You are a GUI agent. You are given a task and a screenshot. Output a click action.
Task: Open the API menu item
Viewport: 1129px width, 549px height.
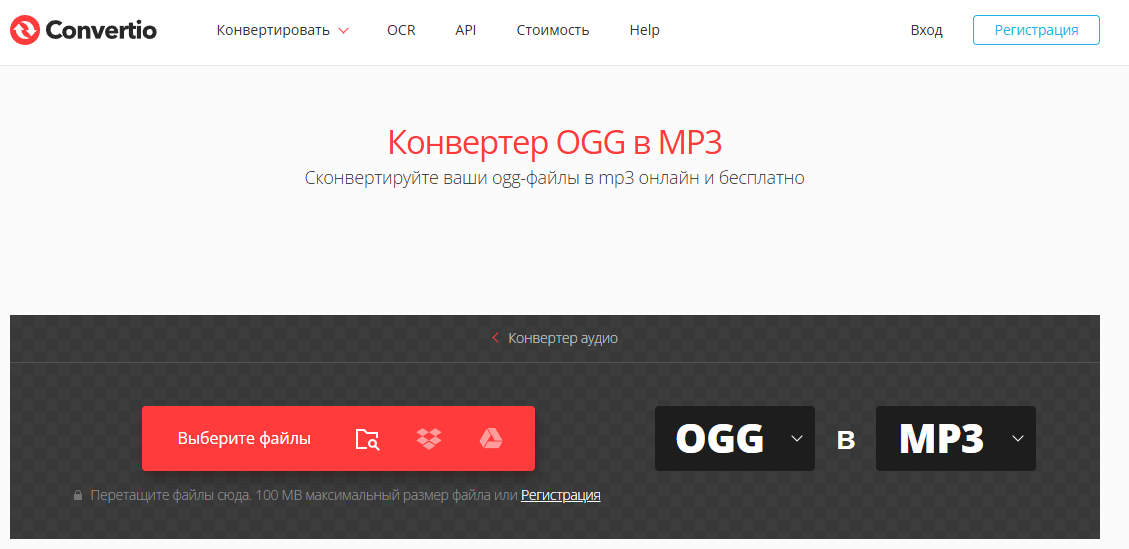click(x=466, y=30)
